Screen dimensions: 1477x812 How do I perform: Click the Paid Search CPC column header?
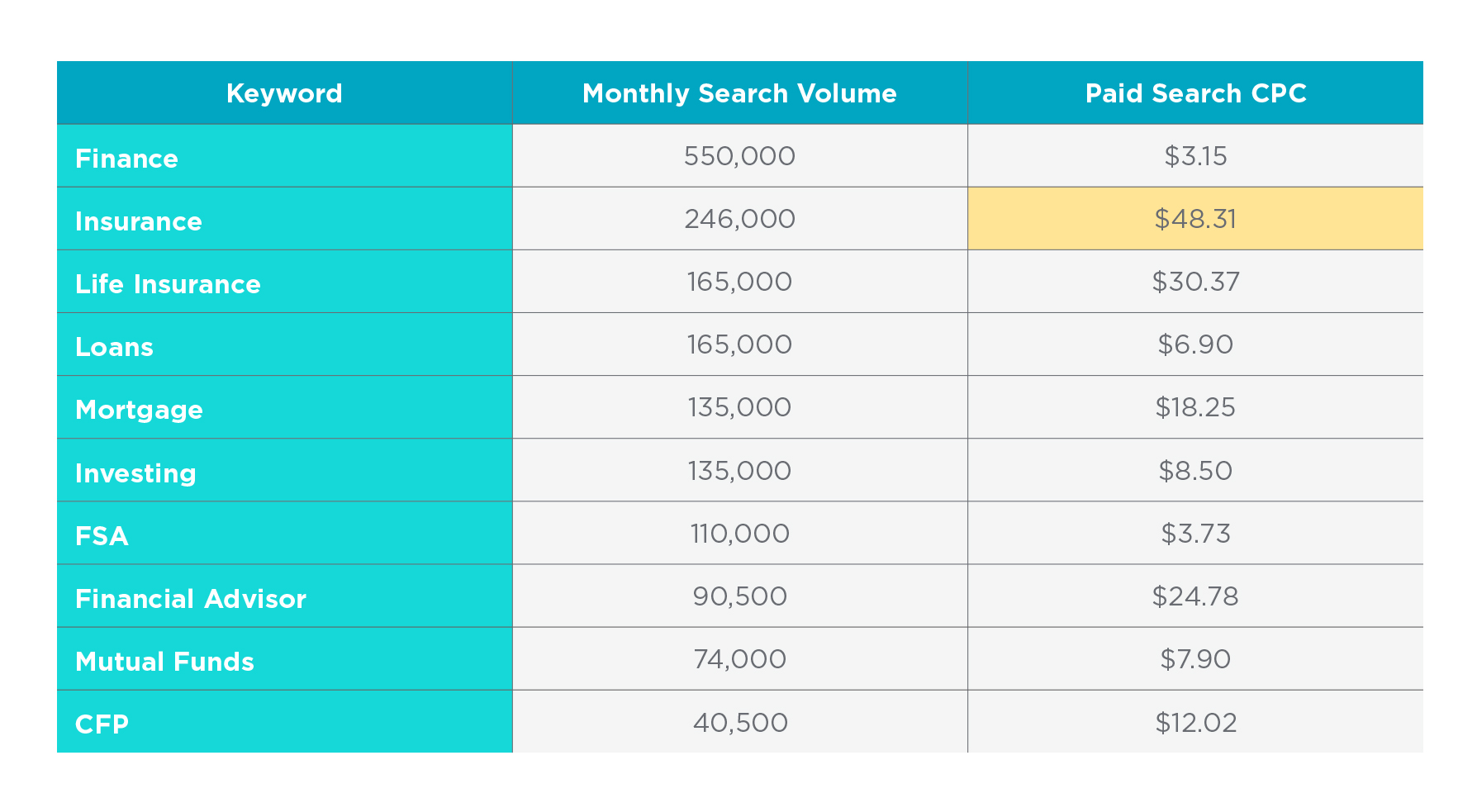tap(1195, 93)
